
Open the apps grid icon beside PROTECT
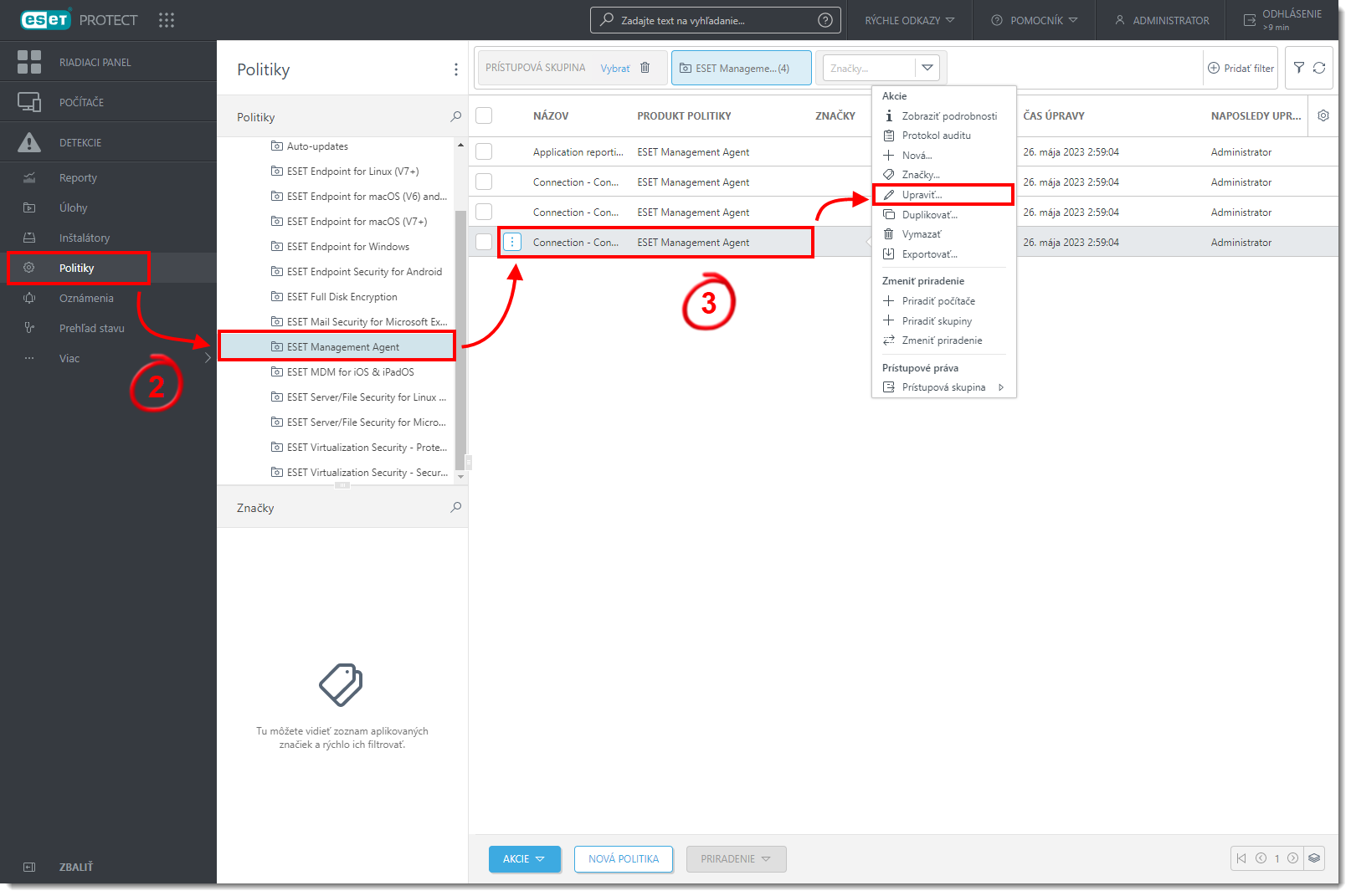(x=167, y=20)
